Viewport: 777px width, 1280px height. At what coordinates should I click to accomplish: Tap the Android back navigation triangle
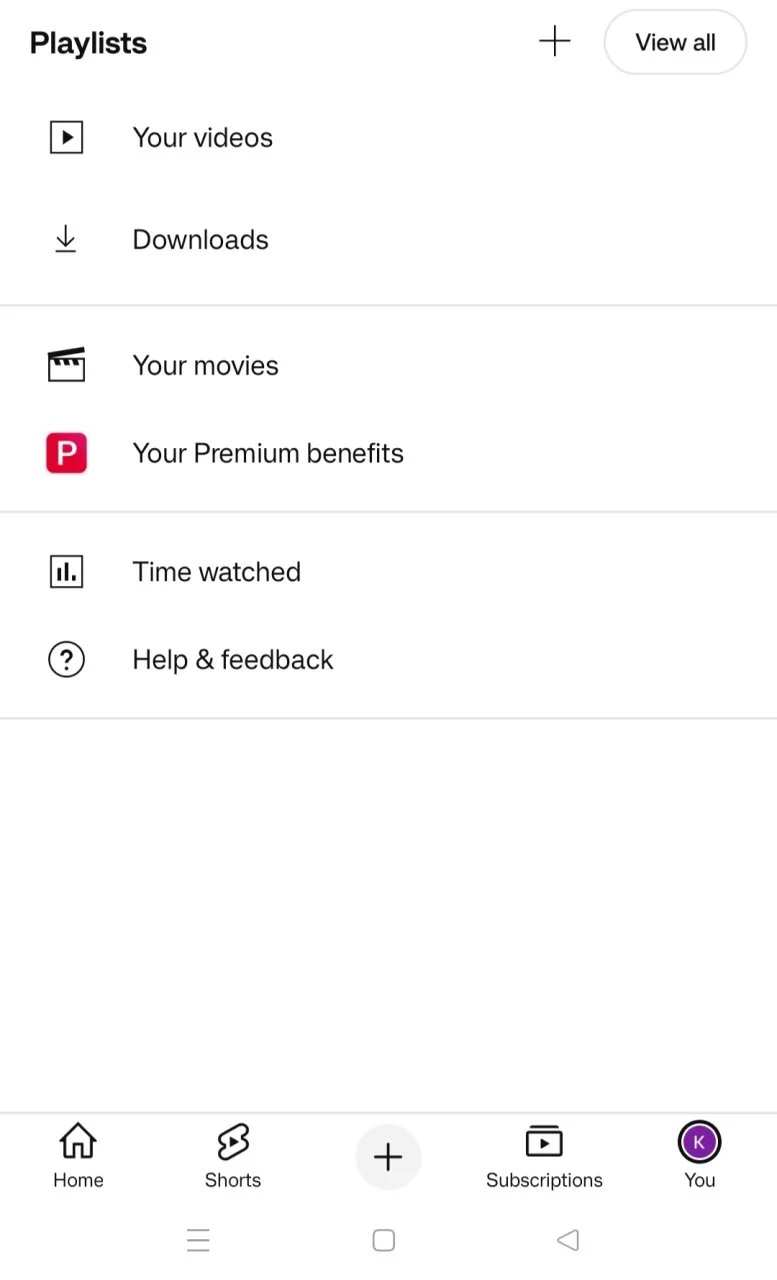568,1240
